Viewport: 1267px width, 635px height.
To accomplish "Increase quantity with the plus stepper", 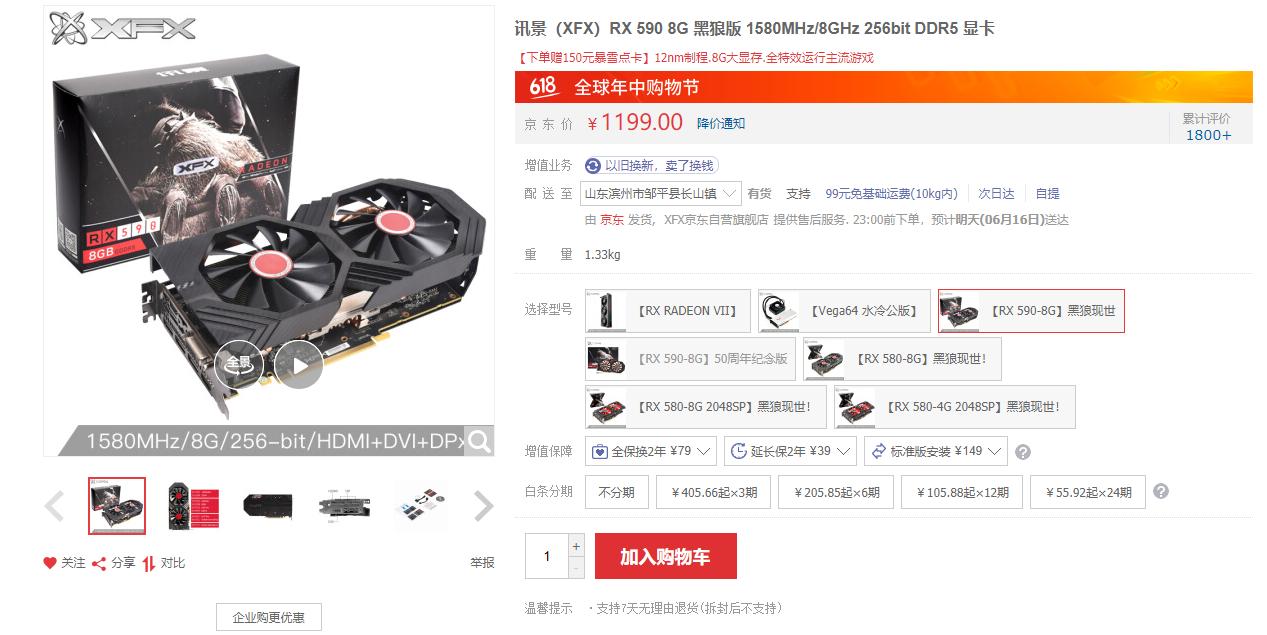I will pyautogui.click(x=576, y=545).
